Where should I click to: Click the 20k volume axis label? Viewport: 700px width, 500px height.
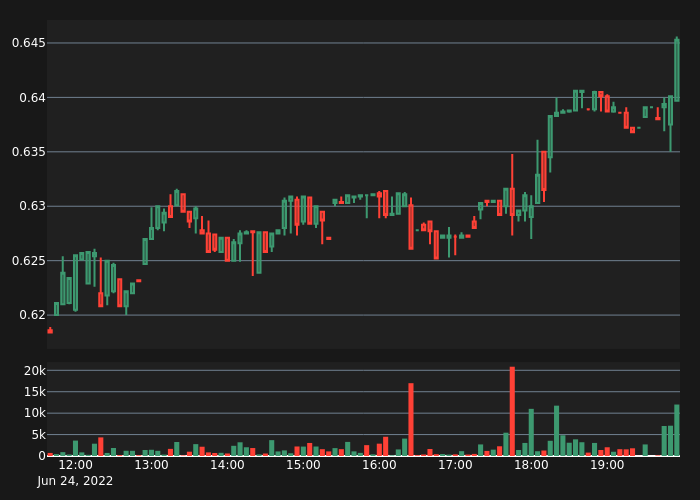pyautogui.click(x=35, y=371)
